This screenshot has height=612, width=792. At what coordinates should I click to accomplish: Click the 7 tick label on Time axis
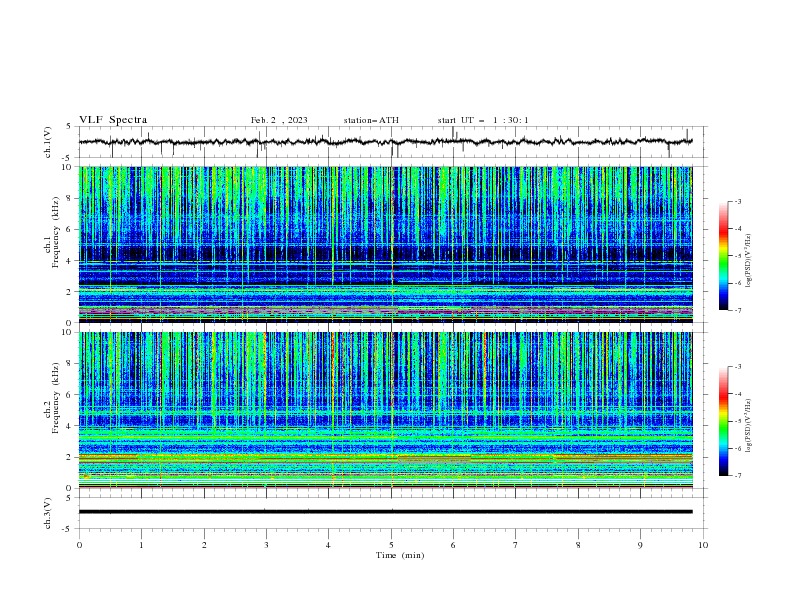[x=516, y=545]
